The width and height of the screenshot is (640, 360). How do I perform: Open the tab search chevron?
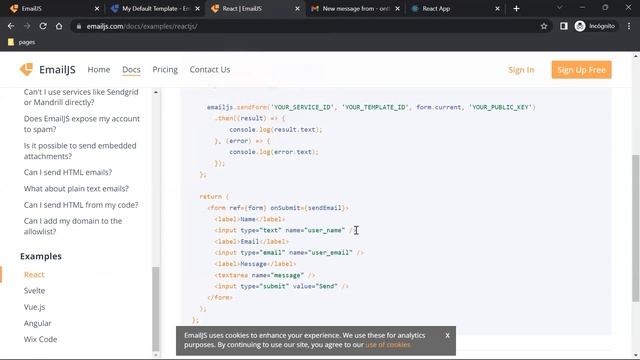tap(560, 8)
